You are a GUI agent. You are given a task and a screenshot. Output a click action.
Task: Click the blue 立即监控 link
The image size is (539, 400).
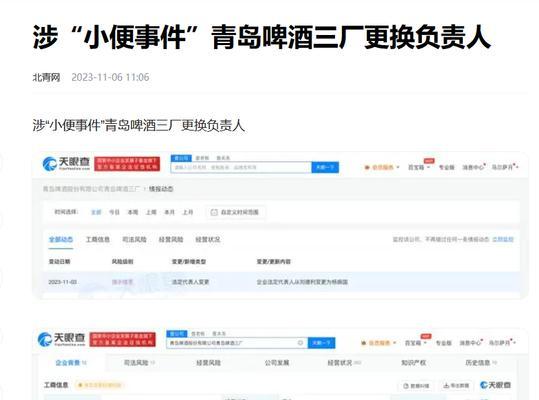click(503, 239)
